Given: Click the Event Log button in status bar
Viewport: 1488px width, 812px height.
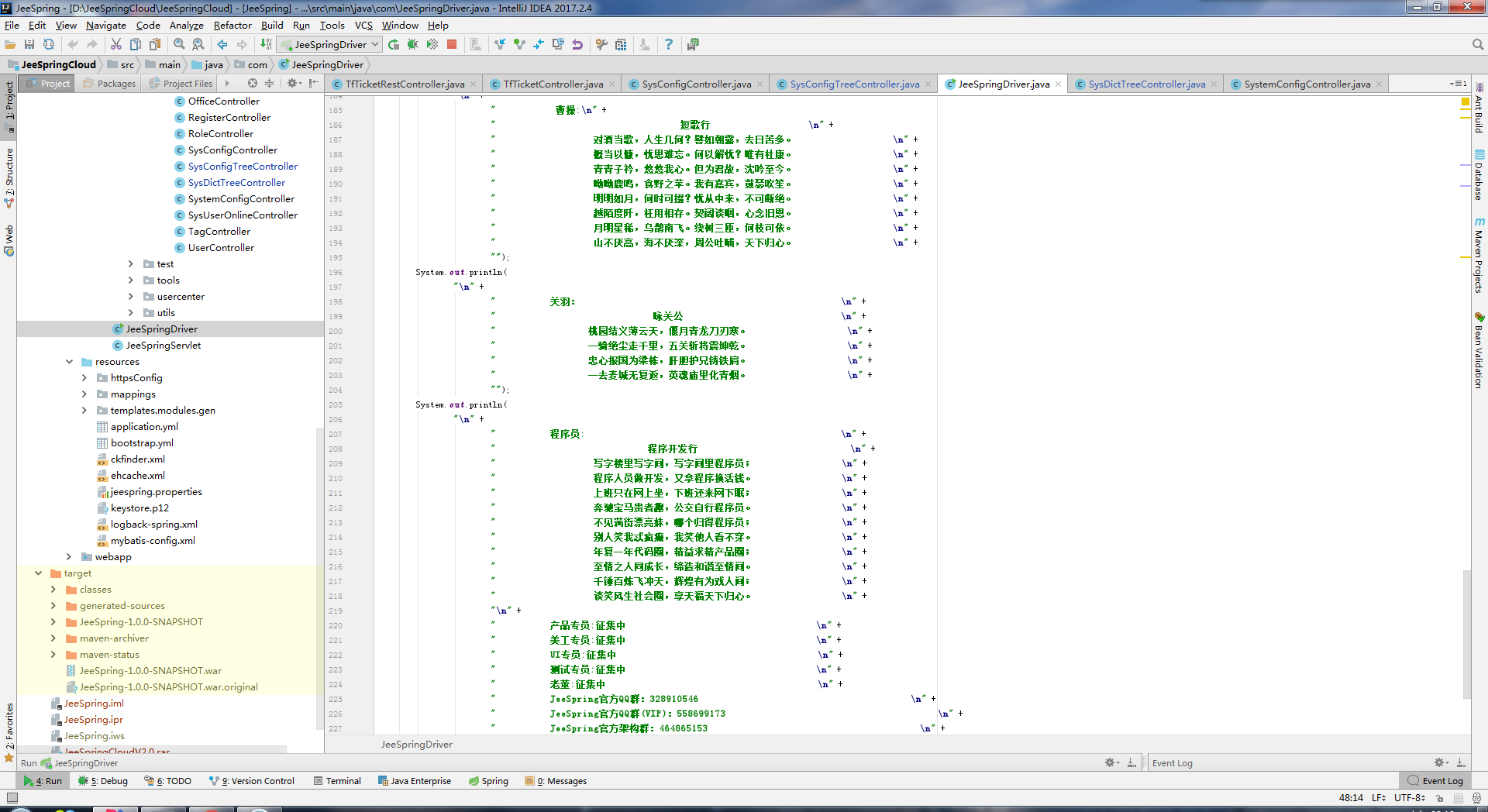Looking at the screenshot, I should (x=1435, y=781).
